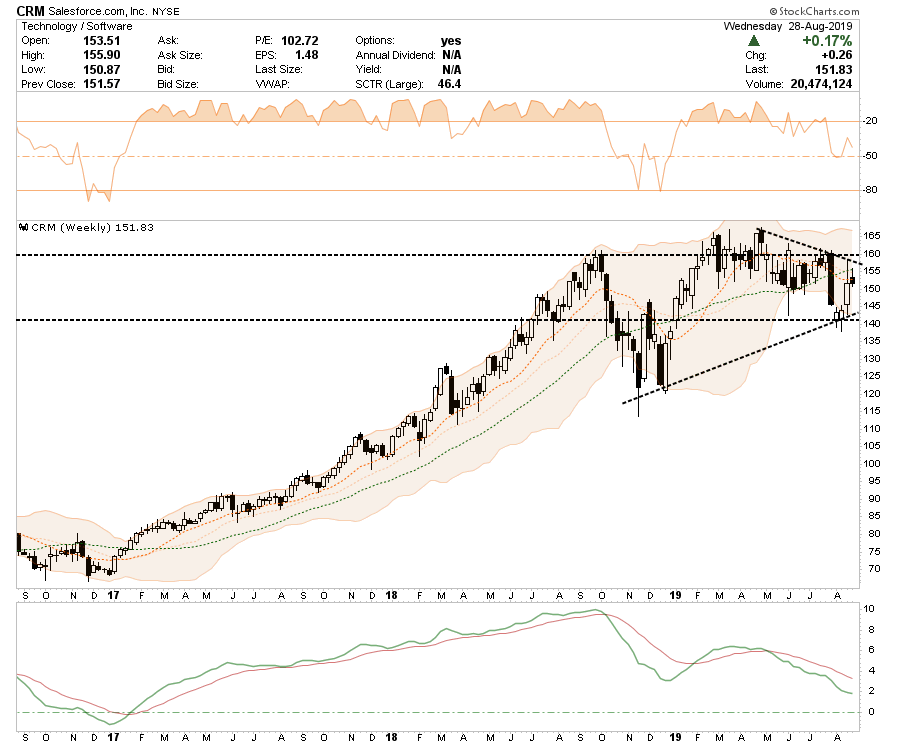Click the Options value yes
900x746 pixels.
[451, 41]
